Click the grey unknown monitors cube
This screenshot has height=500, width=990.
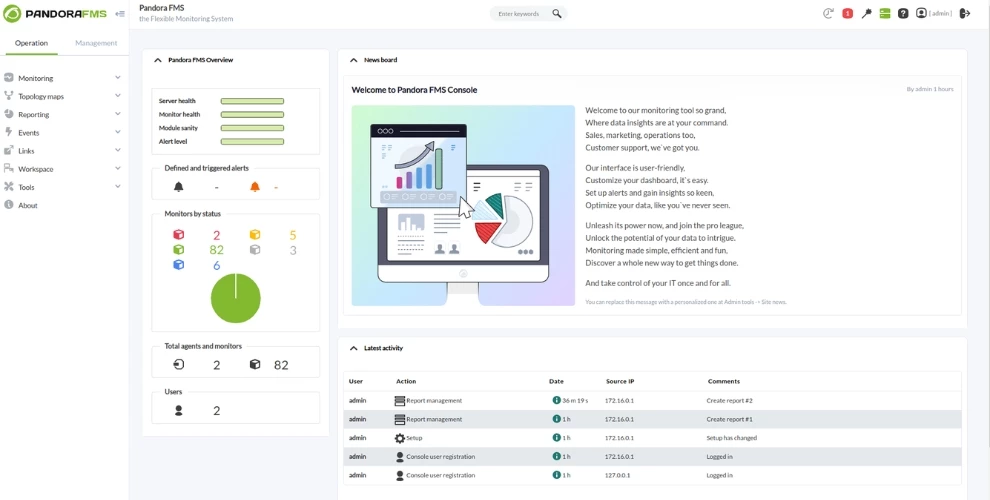[254, 249]
